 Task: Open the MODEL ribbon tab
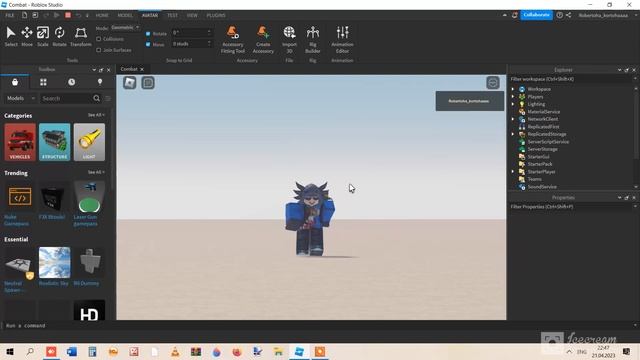pos(125,15)
